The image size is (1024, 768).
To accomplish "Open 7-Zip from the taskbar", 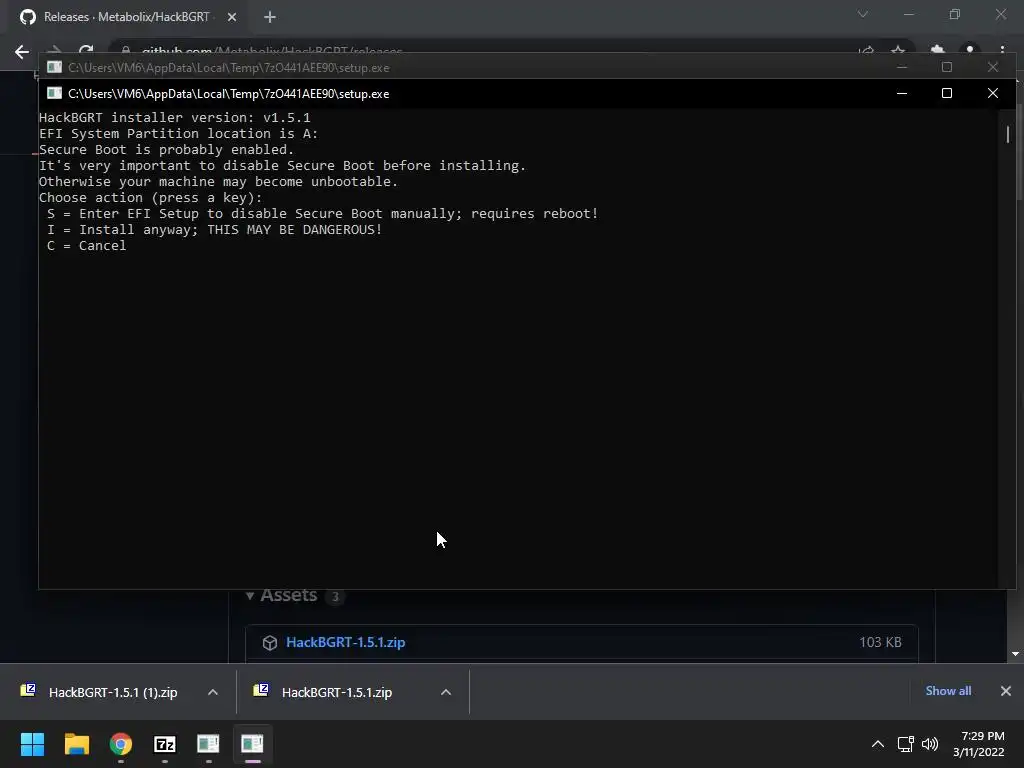I will [165, 744].
